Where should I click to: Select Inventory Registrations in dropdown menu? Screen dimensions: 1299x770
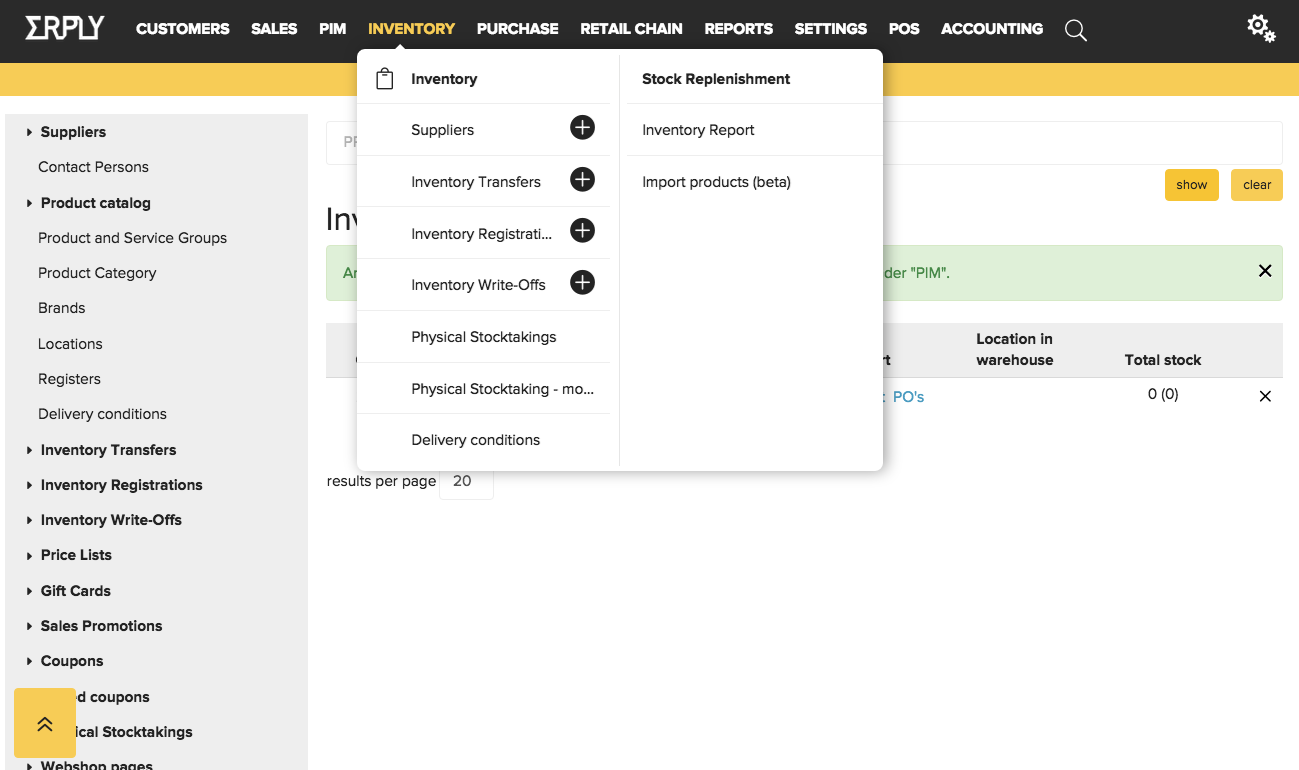click(x=481, y=234)
